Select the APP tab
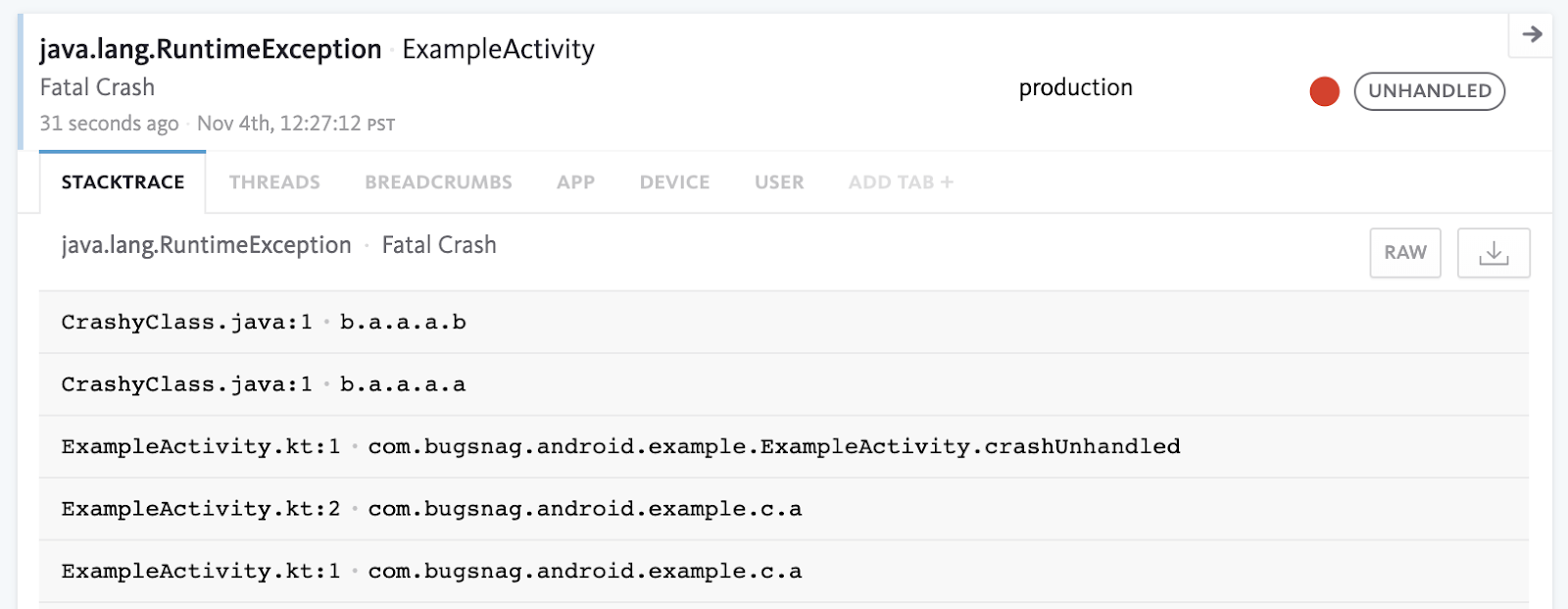Viewport: 1568px width, 609px height. tap(576, 182)
